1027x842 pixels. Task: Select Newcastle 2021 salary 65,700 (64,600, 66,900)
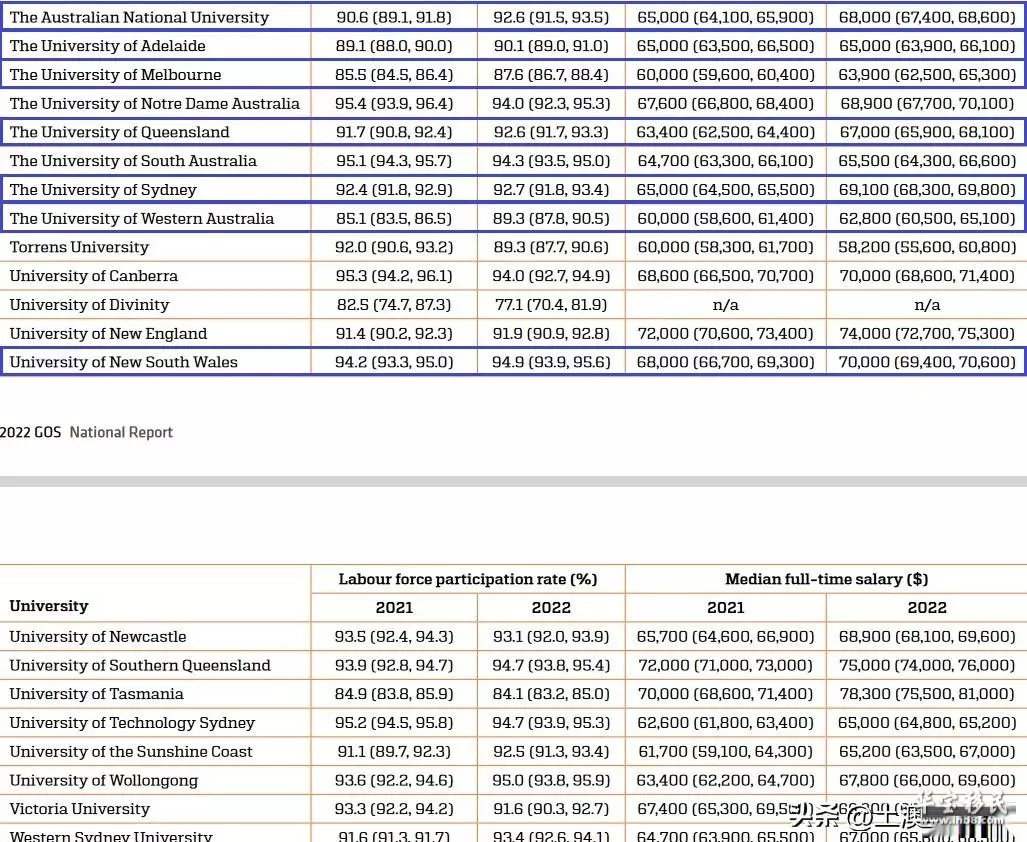tap(726, 636)
